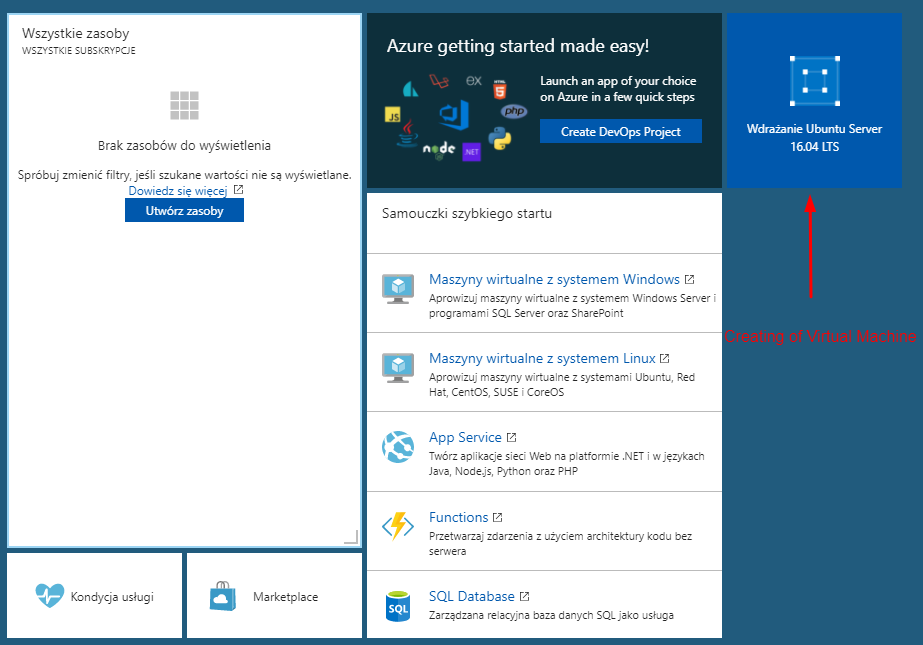This screenshot has width=923, height=645.
Task: Click the Samouczki szybkiego startu heading
Action: click(x=467, y=213)
